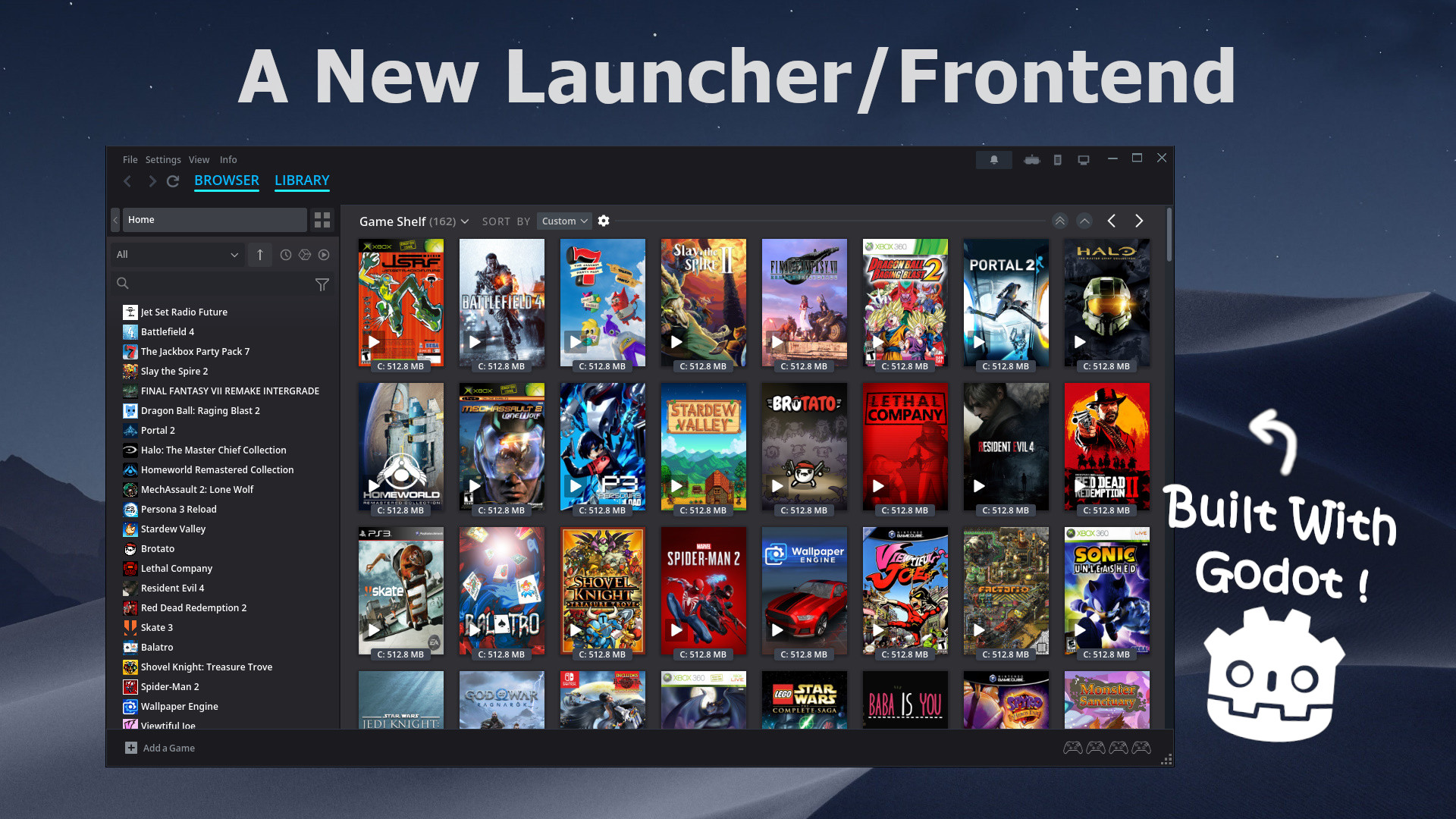
Task: Open shelf settings gear icon
Action: point(604,221)
